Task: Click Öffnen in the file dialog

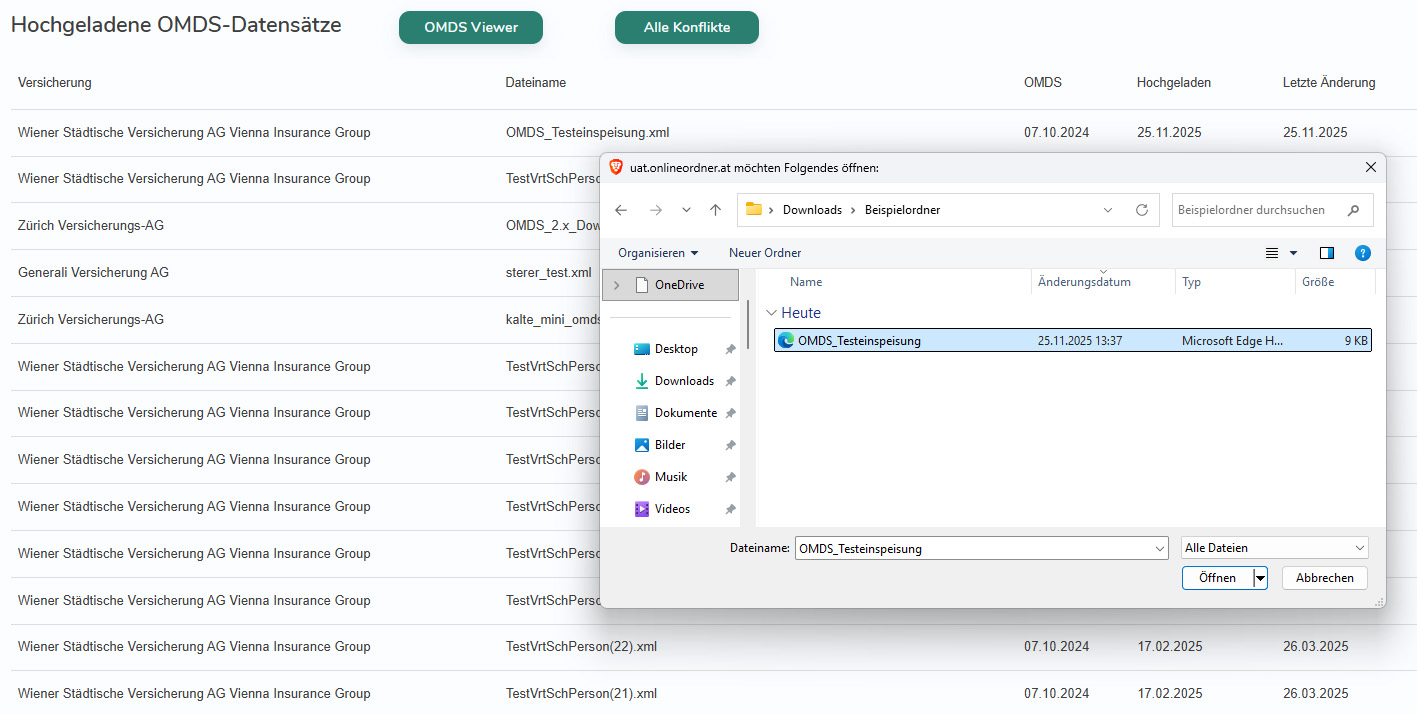Action: (1217, 578)
